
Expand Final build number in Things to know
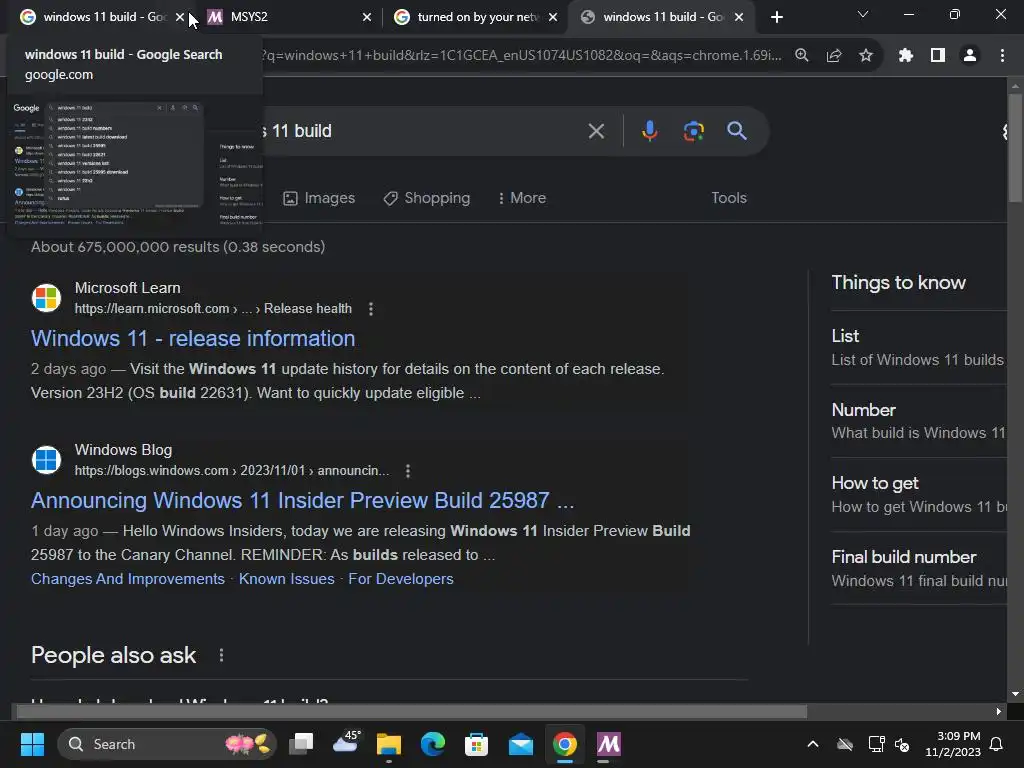coord(918,568)
